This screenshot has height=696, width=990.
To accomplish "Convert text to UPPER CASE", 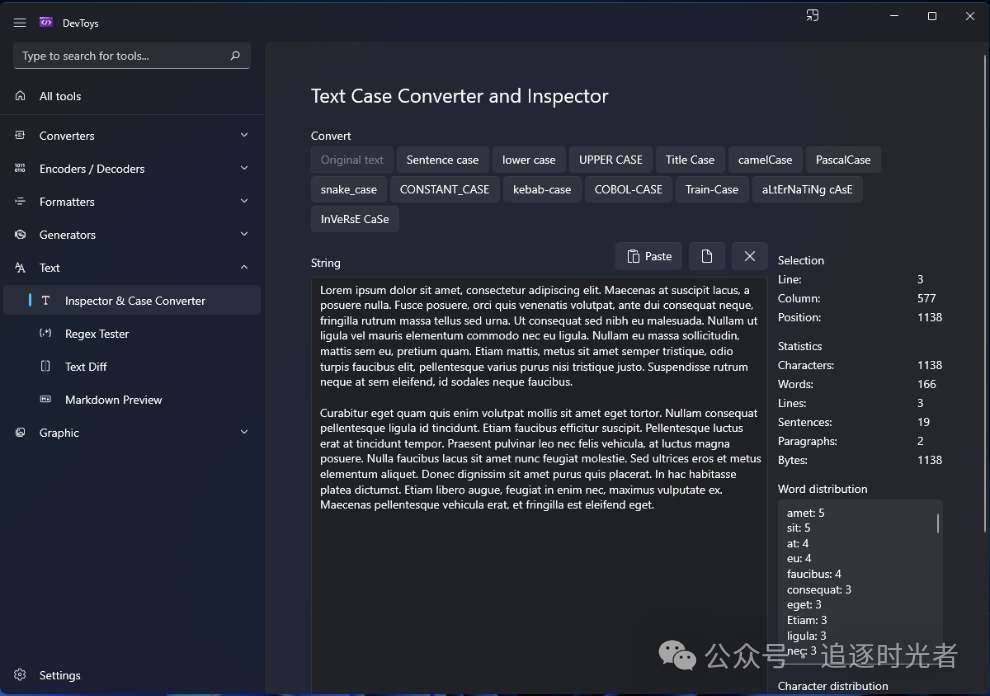I will point(611,160).
